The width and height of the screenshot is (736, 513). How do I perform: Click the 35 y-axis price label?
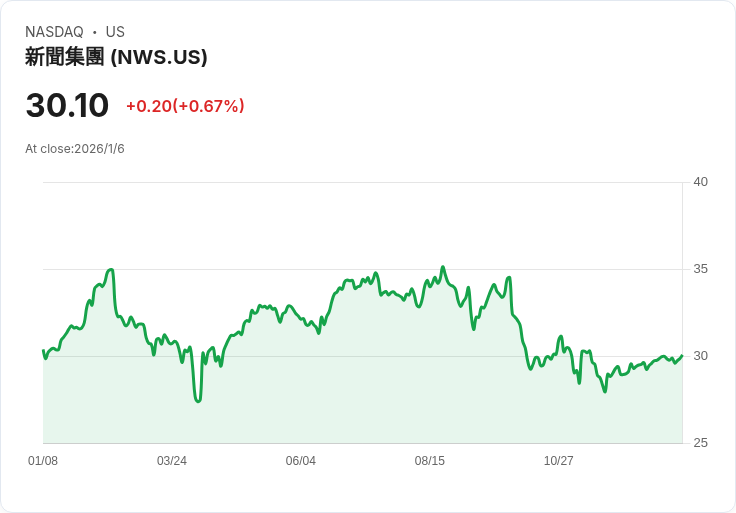pyautogui.click(x=700, y=269)
